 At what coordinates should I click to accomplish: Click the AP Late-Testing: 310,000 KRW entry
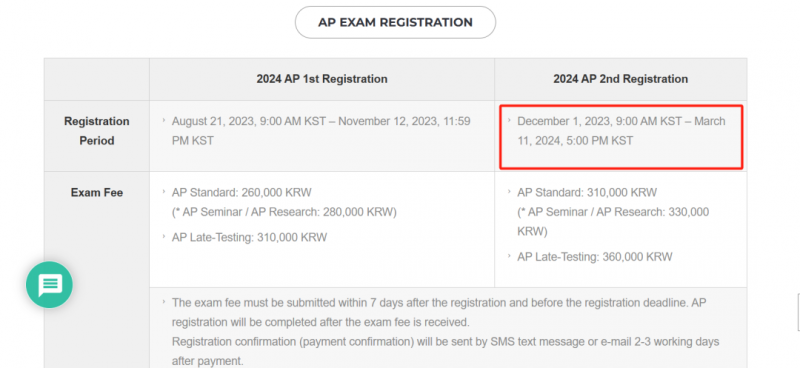point(249,237)
